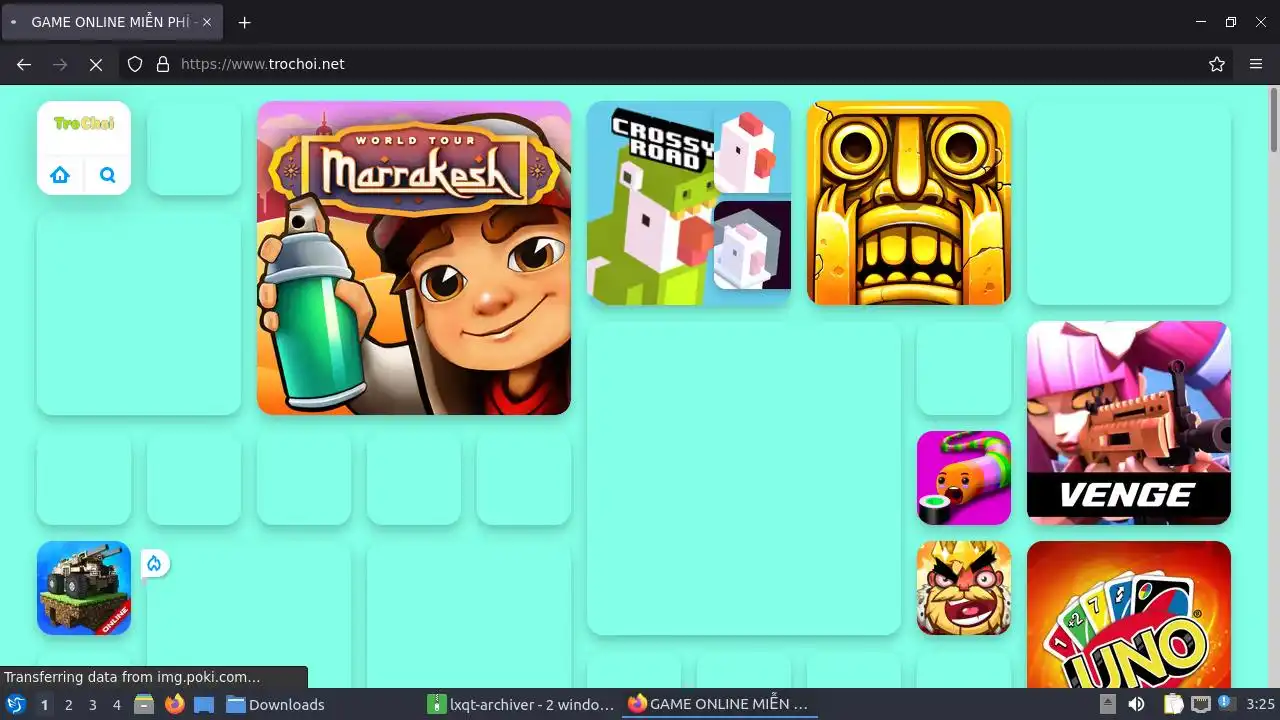Open the Firefox hamburger menu
The height and width of the screenshot is (720, 1280).
click(1256, 64)
